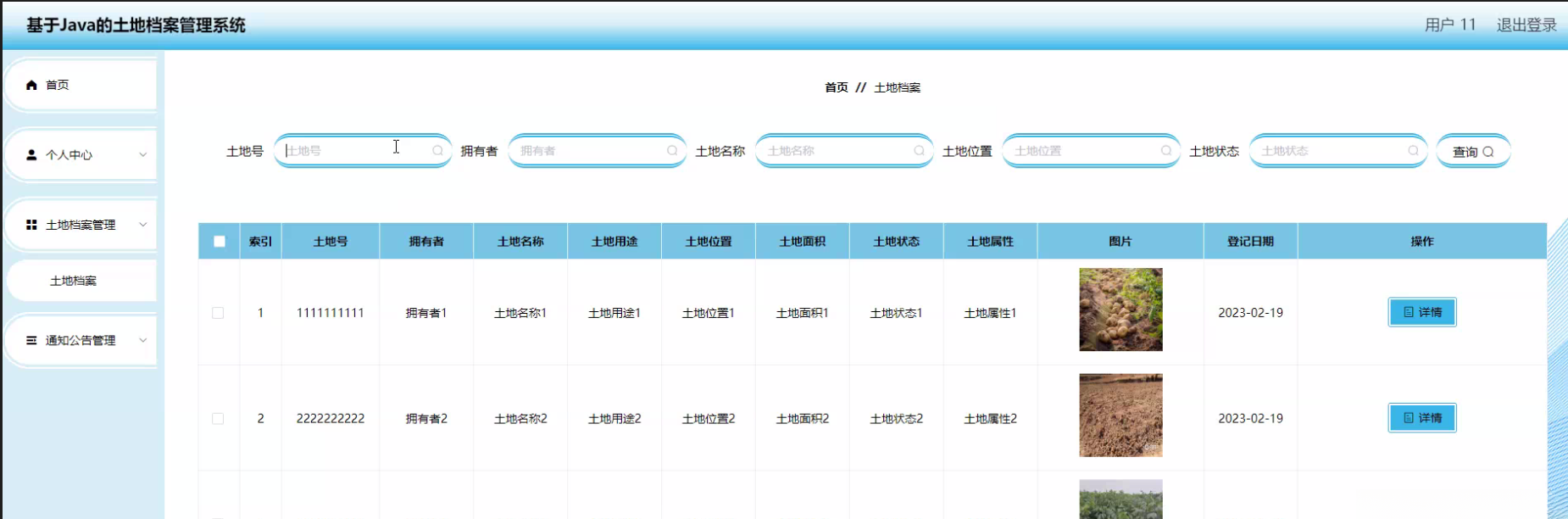Click the 登记日期 column header

point(1251,242)
